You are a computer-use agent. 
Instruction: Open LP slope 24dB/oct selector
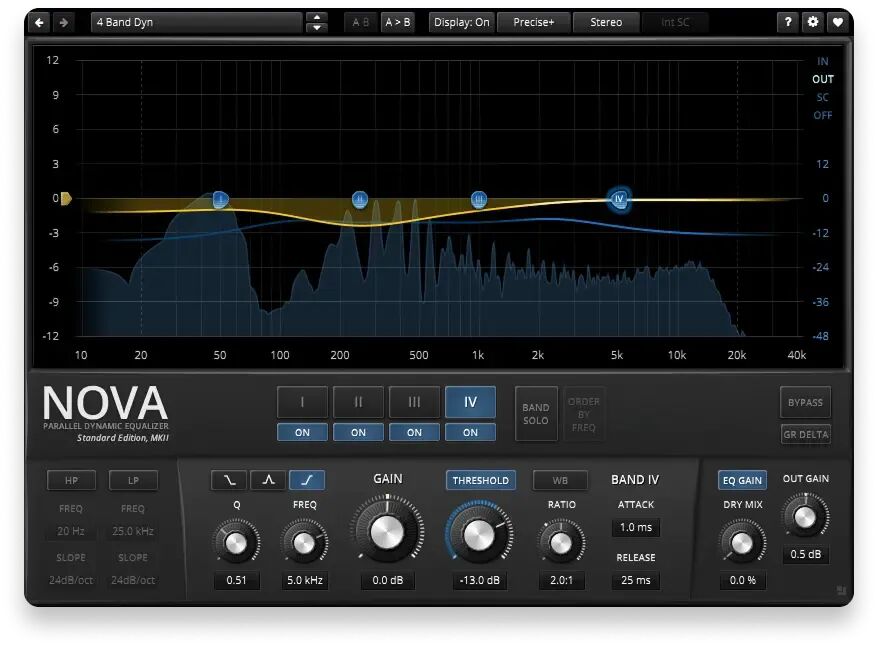[x=133, y=580]
